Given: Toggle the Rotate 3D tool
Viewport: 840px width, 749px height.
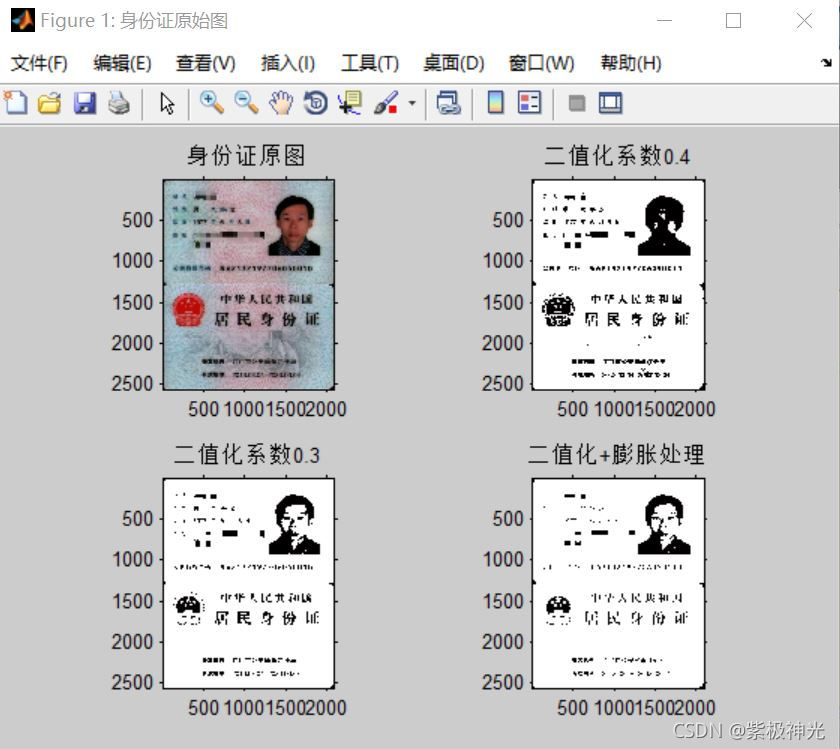Looking at the screenshot, I should (x=314, y=103).
